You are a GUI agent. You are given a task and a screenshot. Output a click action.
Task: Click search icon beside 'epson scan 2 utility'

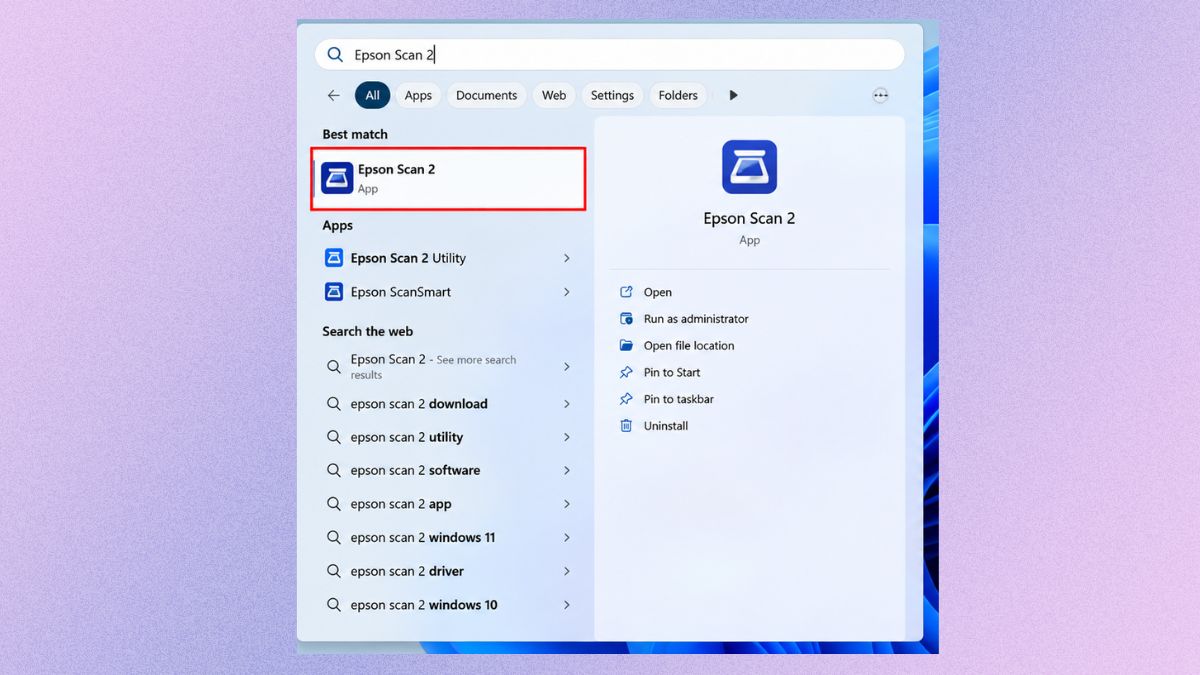click(334, 437)
